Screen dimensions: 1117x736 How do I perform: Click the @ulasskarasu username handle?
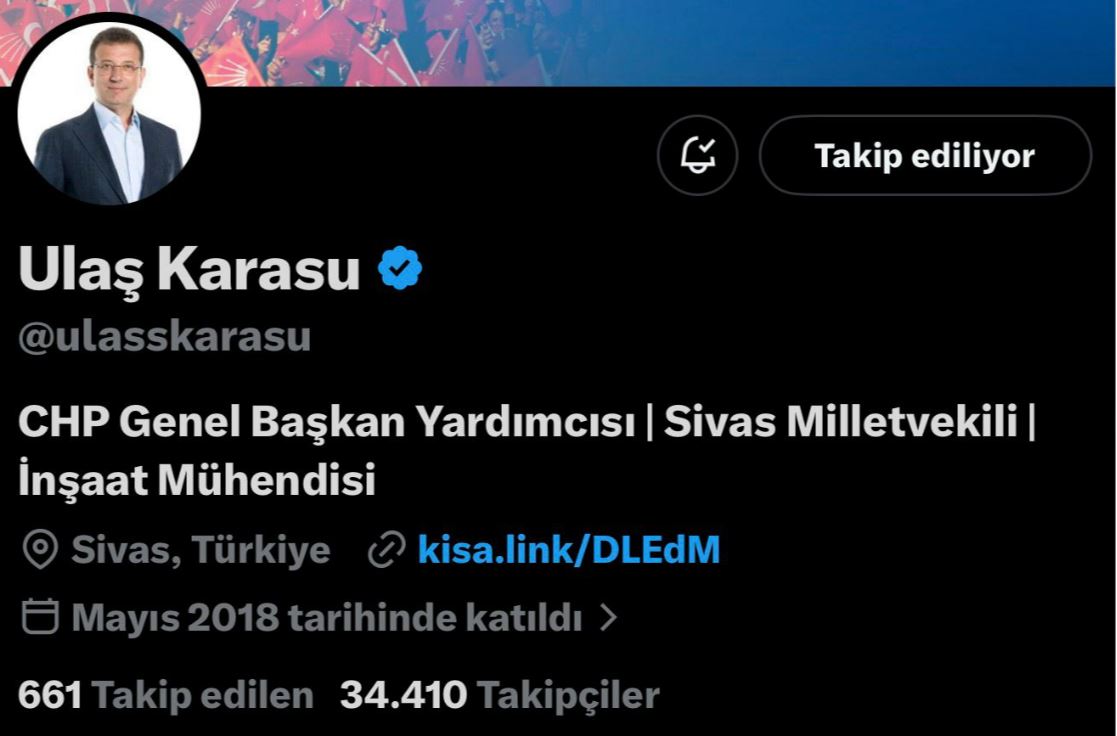coord(165,336)
